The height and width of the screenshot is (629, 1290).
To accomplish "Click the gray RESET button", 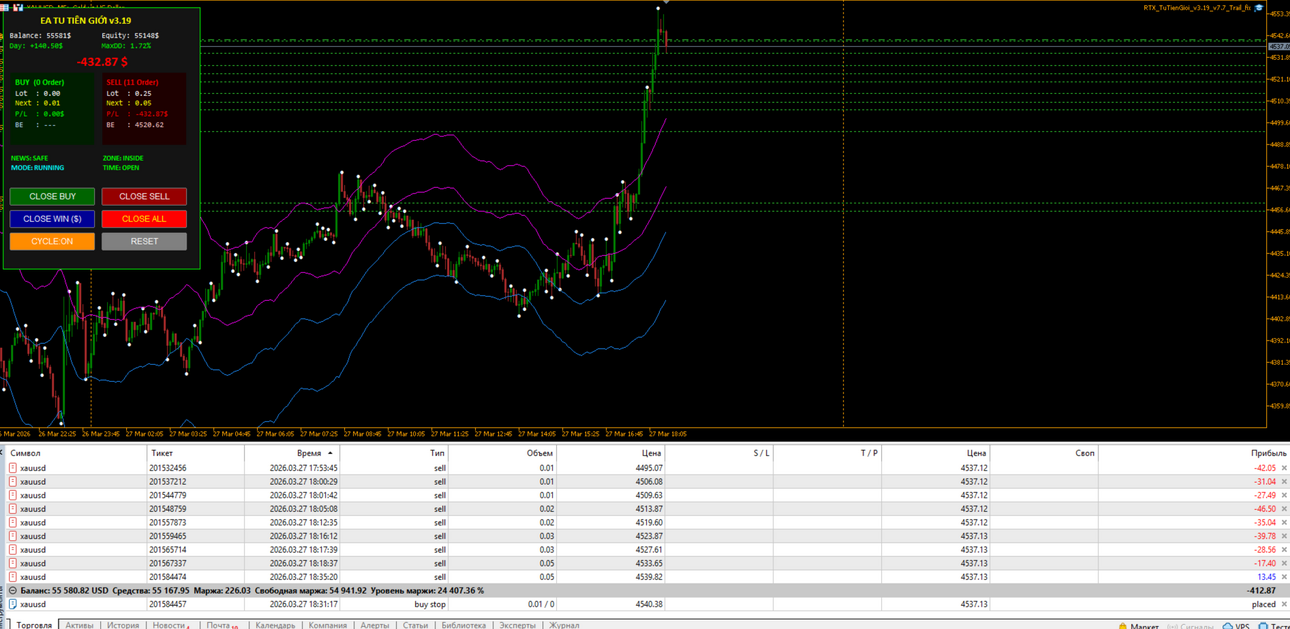I will pos(144,241).
